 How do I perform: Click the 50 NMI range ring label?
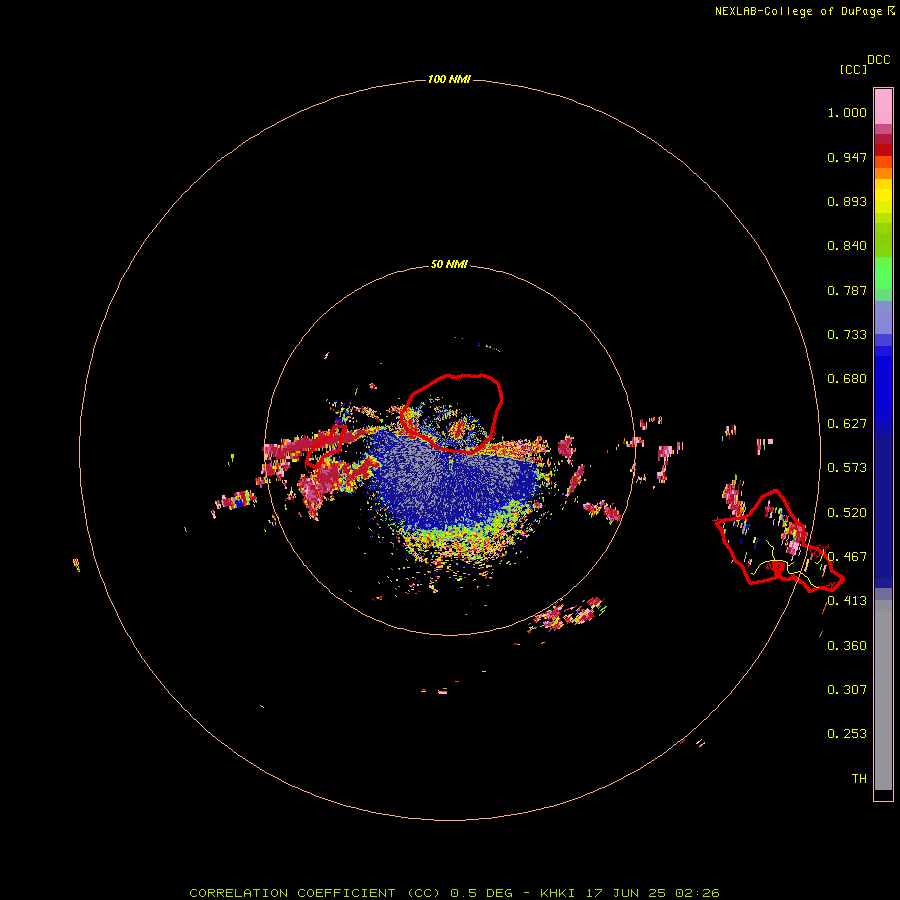click(449, 264)
